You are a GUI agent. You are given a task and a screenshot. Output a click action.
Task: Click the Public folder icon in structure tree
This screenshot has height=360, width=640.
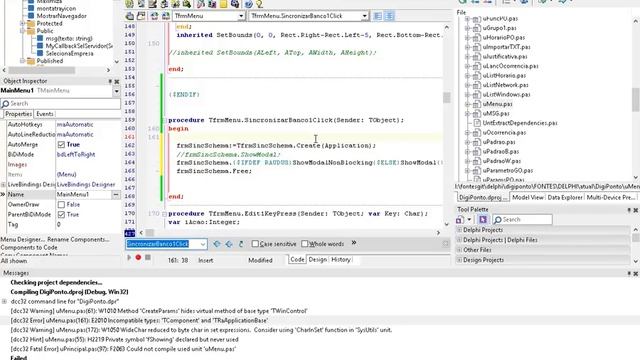31,31
